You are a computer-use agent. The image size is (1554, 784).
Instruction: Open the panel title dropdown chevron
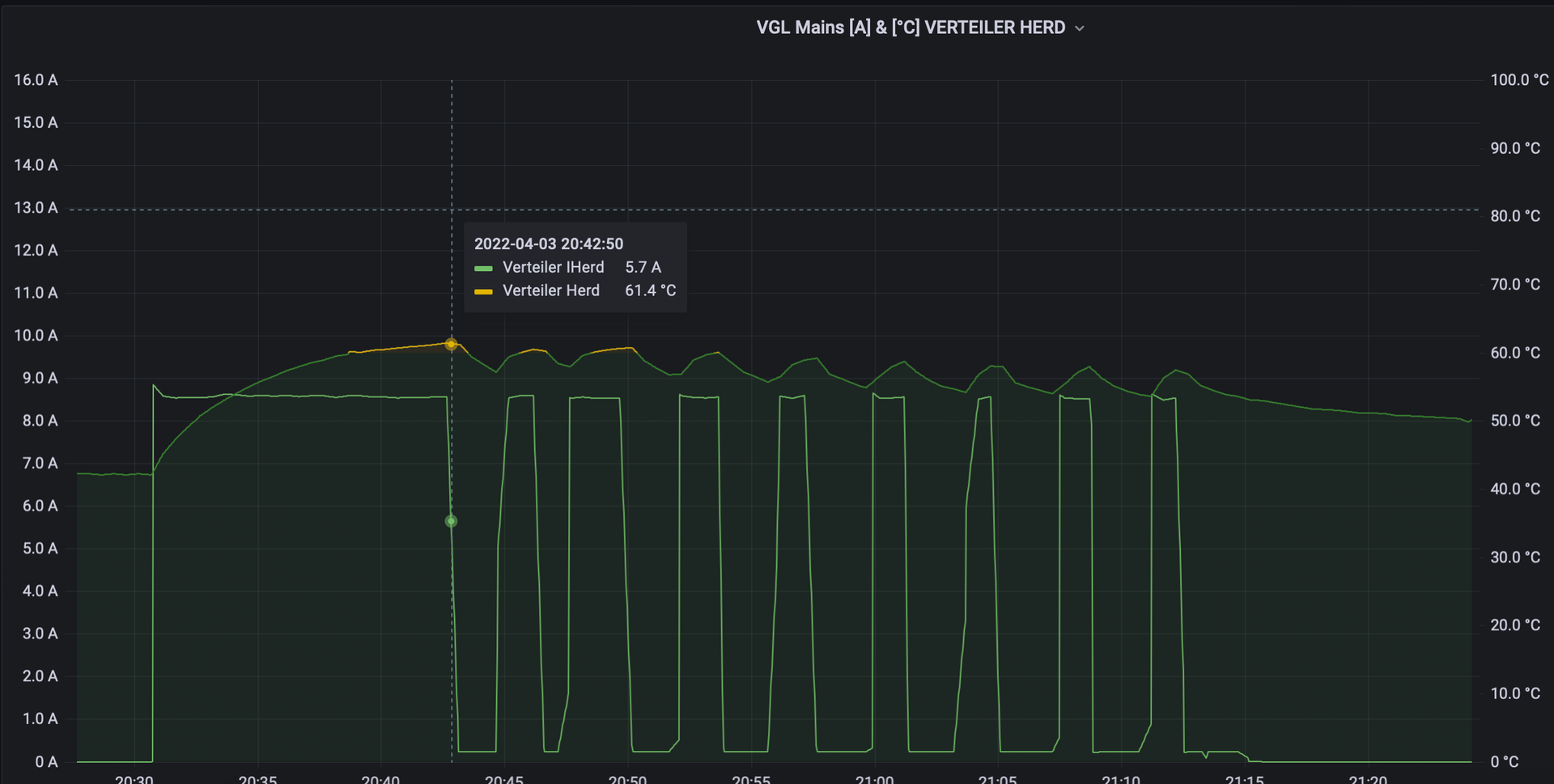tap(1079, 28)
